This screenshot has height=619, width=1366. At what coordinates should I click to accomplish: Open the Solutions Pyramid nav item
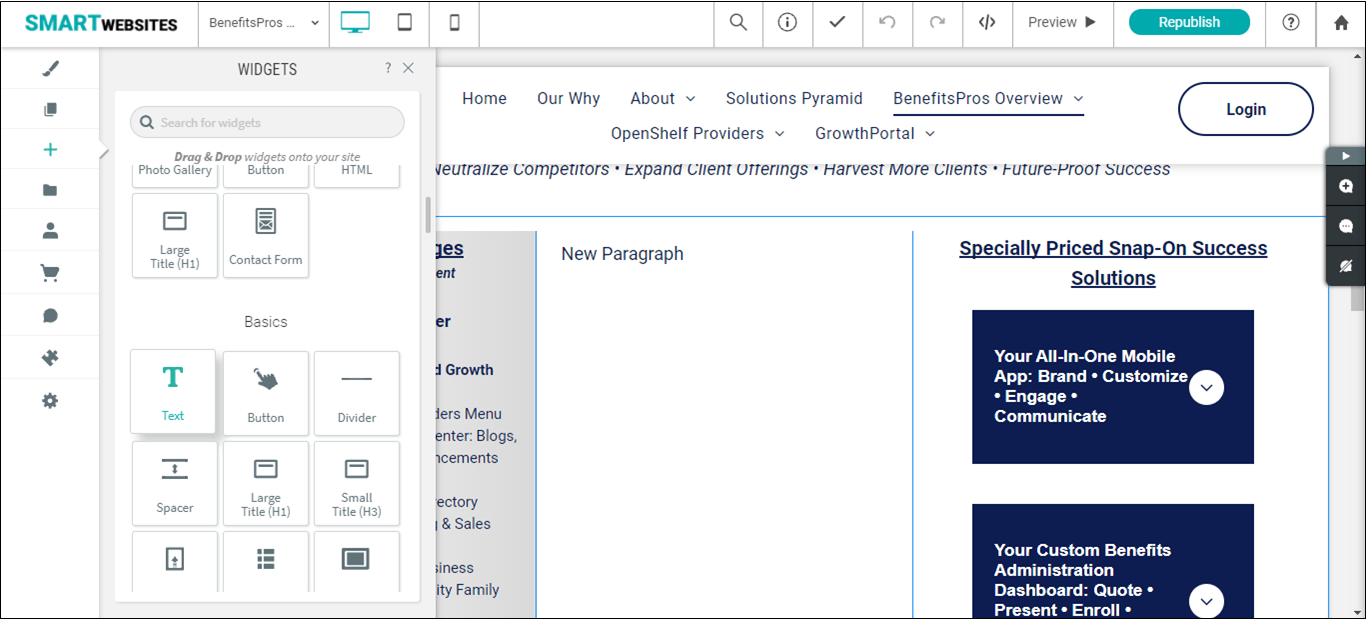coord(794,98)
